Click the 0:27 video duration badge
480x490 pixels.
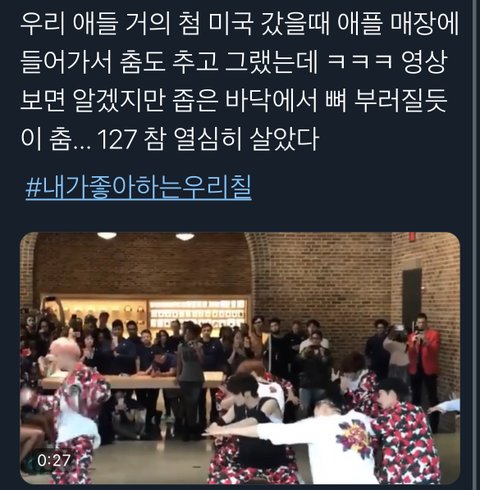(x=53, y=461)
